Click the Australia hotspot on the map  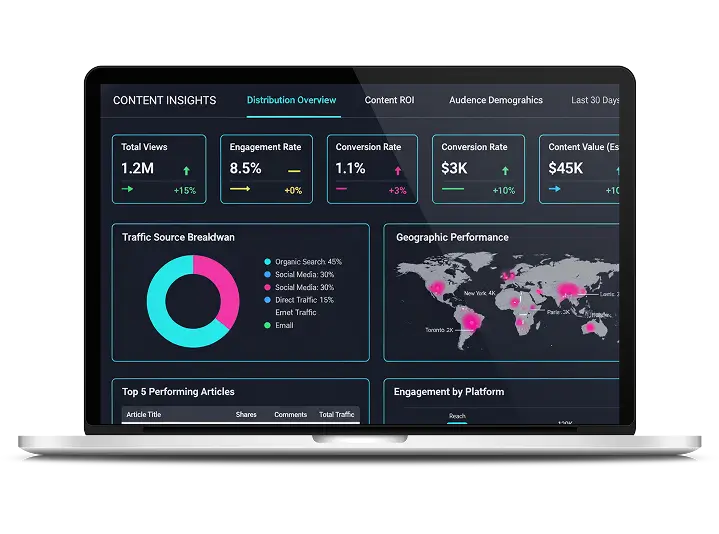click(x=590, y=327)
